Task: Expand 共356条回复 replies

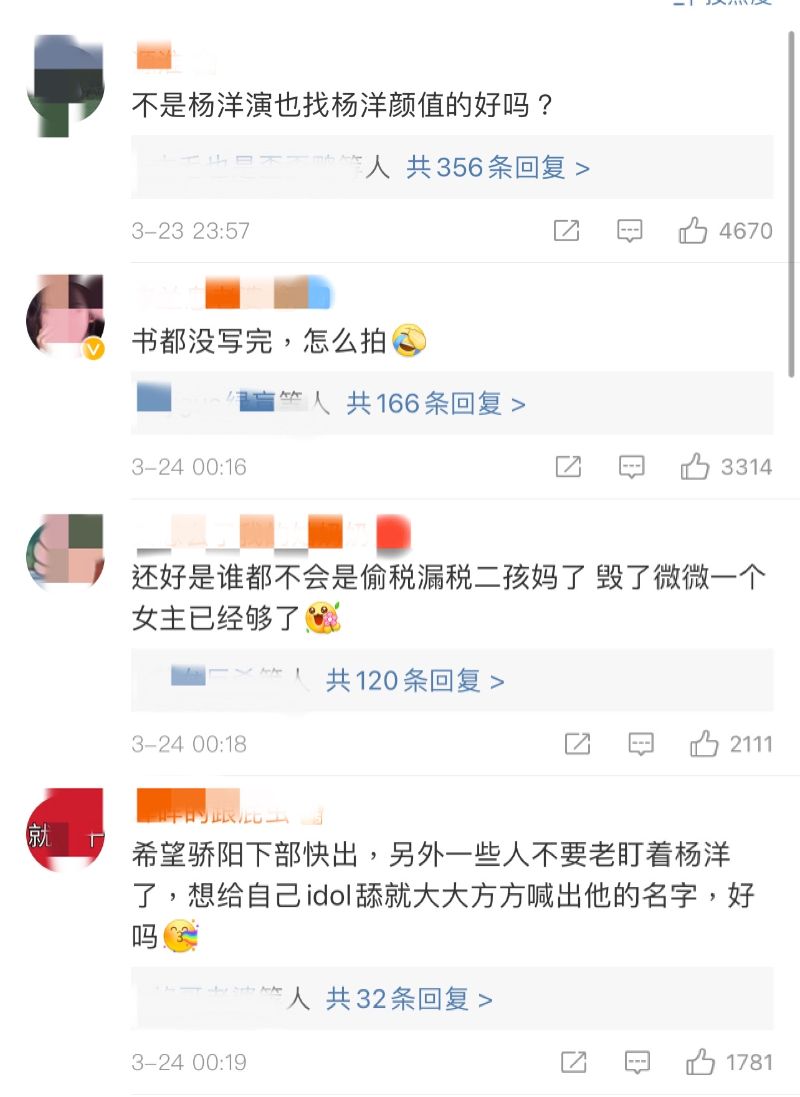Action: (498, 168)
